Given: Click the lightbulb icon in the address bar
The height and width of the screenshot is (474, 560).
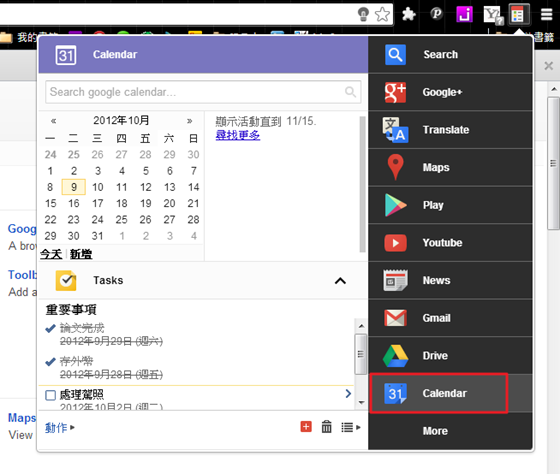Looking at the screenshot, I should tap(363, 14).
